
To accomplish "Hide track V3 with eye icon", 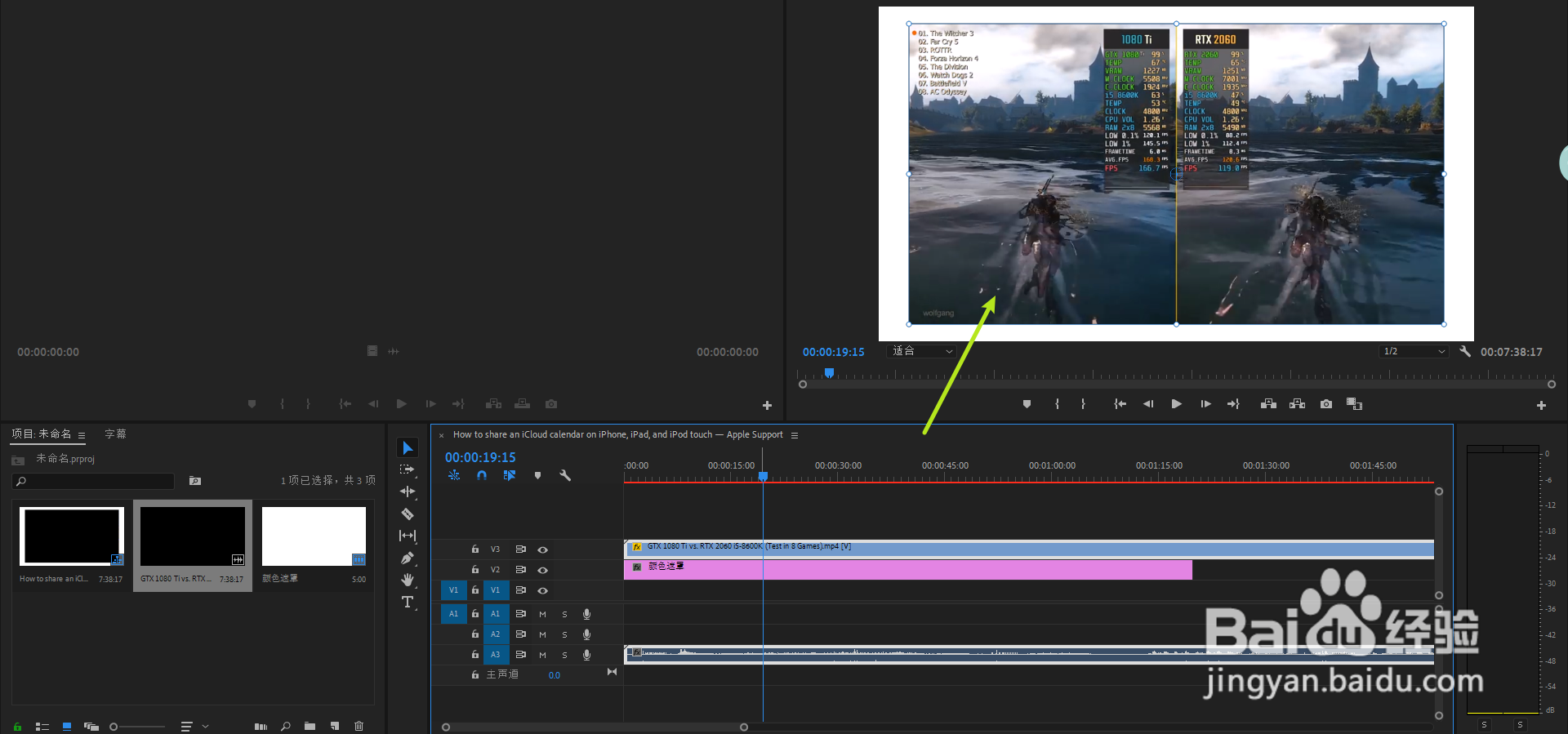I will 542,549.
